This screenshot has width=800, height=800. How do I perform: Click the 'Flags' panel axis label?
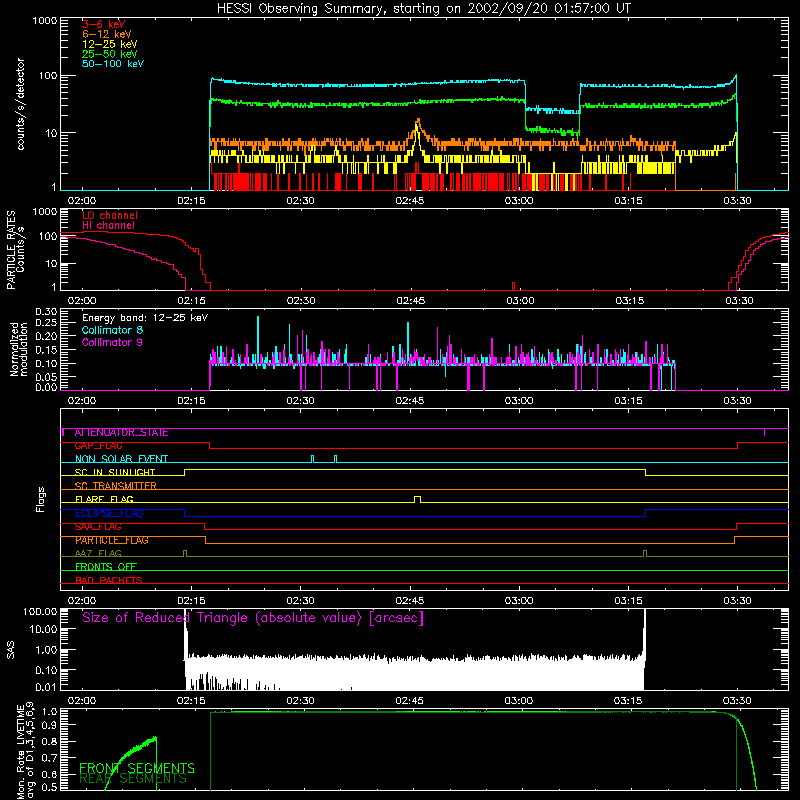click(x=40, y=499)
